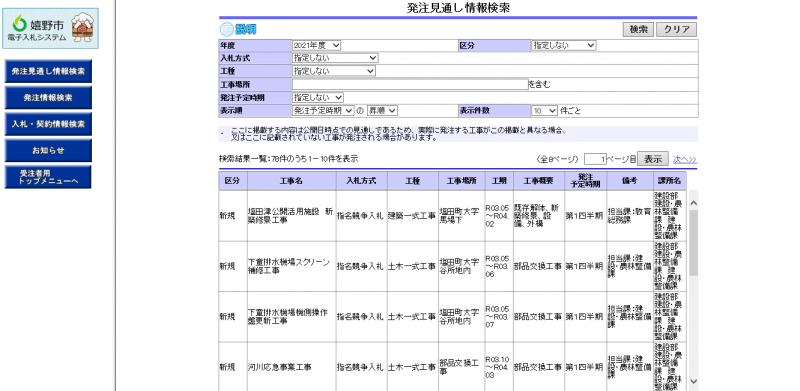Click the 工事名 column header
Viewport: 800px width, 391px height.
[x=291, y=181]
